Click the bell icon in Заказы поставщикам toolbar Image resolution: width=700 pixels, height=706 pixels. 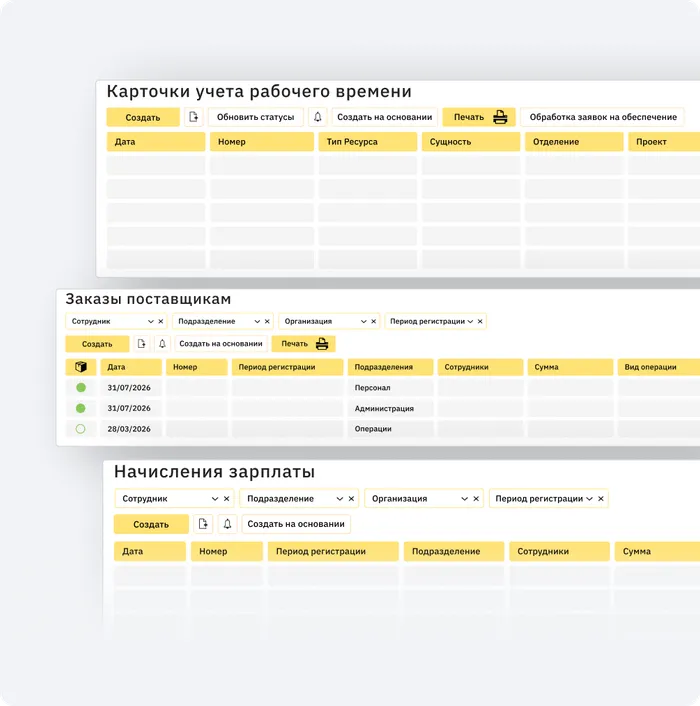[163, 344]
